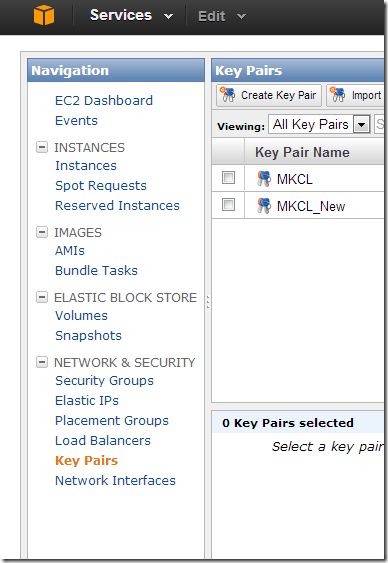The width and height of the screenshot is (388, 563).
Task: Click the Key Pair Name column header
Action: [x=302, y=152]
